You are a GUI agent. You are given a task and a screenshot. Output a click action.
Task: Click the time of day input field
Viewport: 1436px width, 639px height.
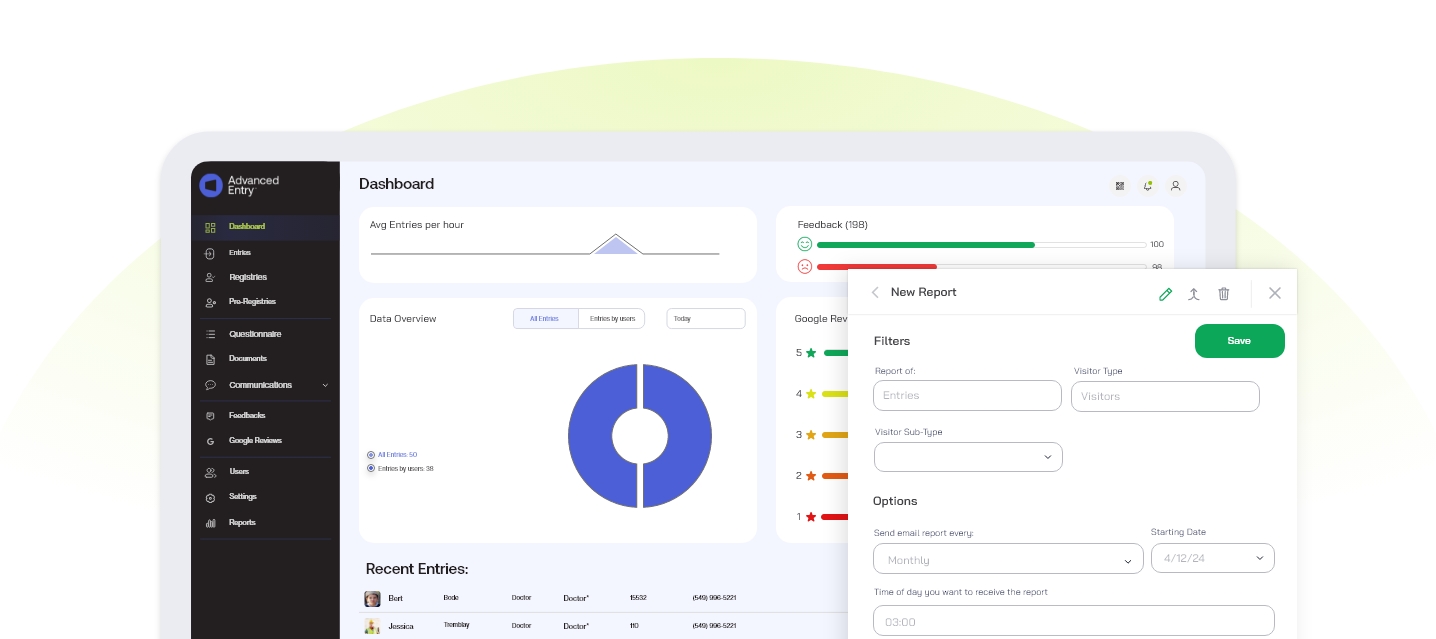(x=1073, y=621)
